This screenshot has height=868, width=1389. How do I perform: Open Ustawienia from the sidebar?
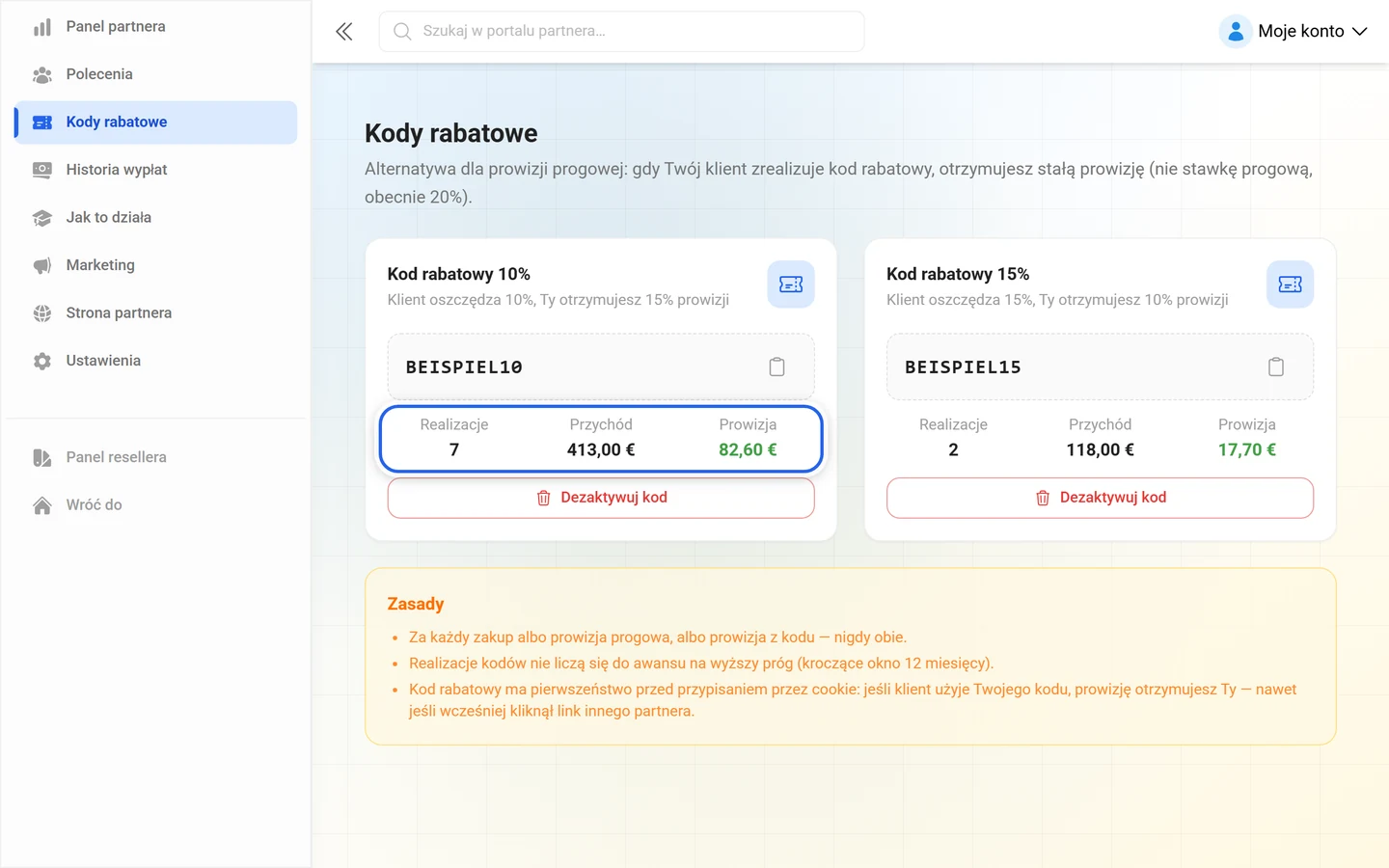tap(156, 361)
